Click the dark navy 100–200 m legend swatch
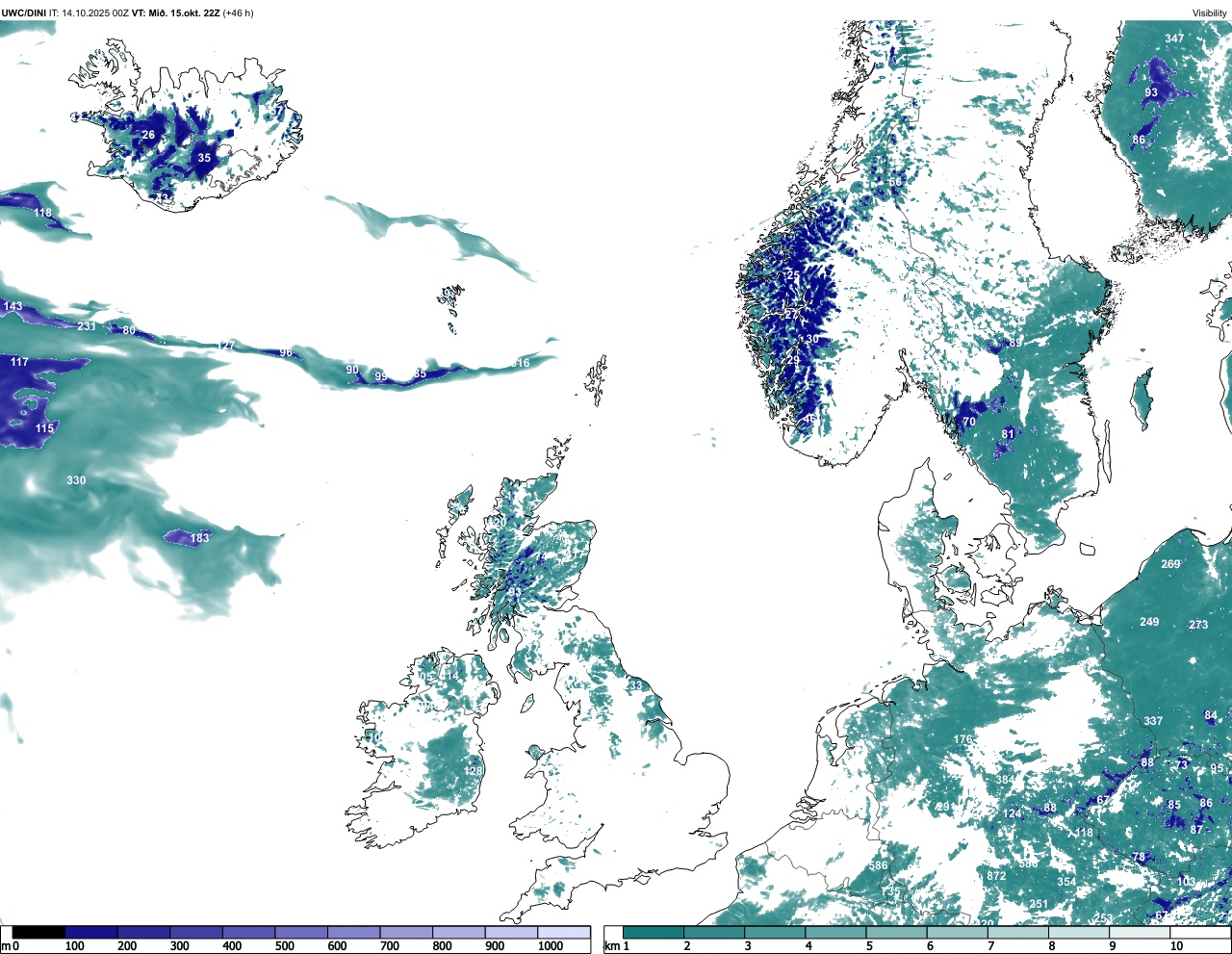The width and height of the screenshot is (1232, 954). pyautogui.click(x=91, y=933)
